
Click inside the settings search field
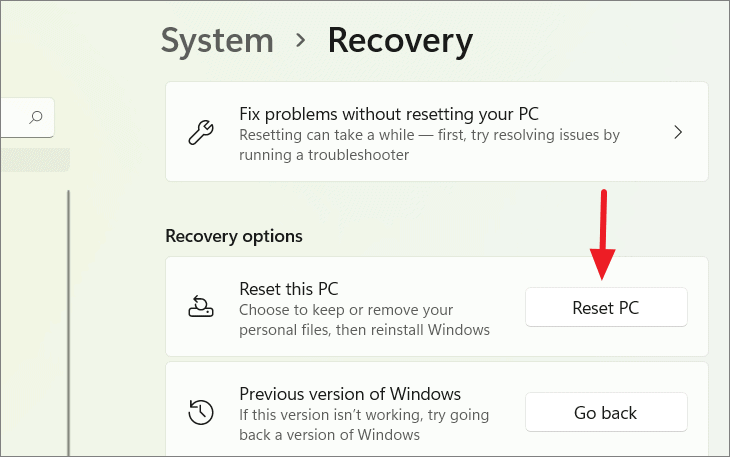click(27, 117)
